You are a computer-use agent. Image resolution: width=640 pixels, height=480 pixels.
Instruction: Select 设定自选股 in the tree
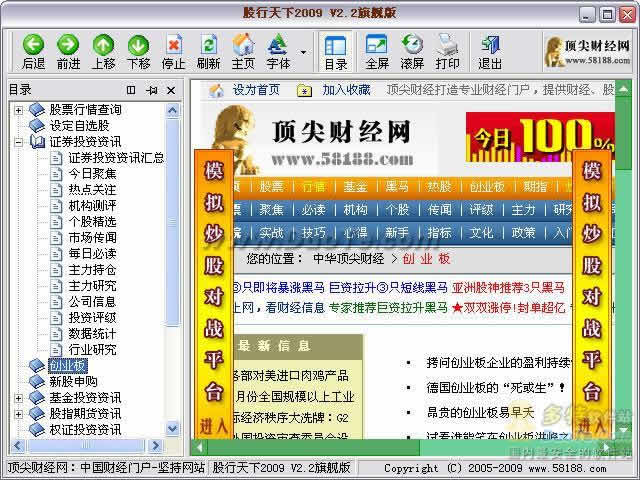click(x=79, y=126)
